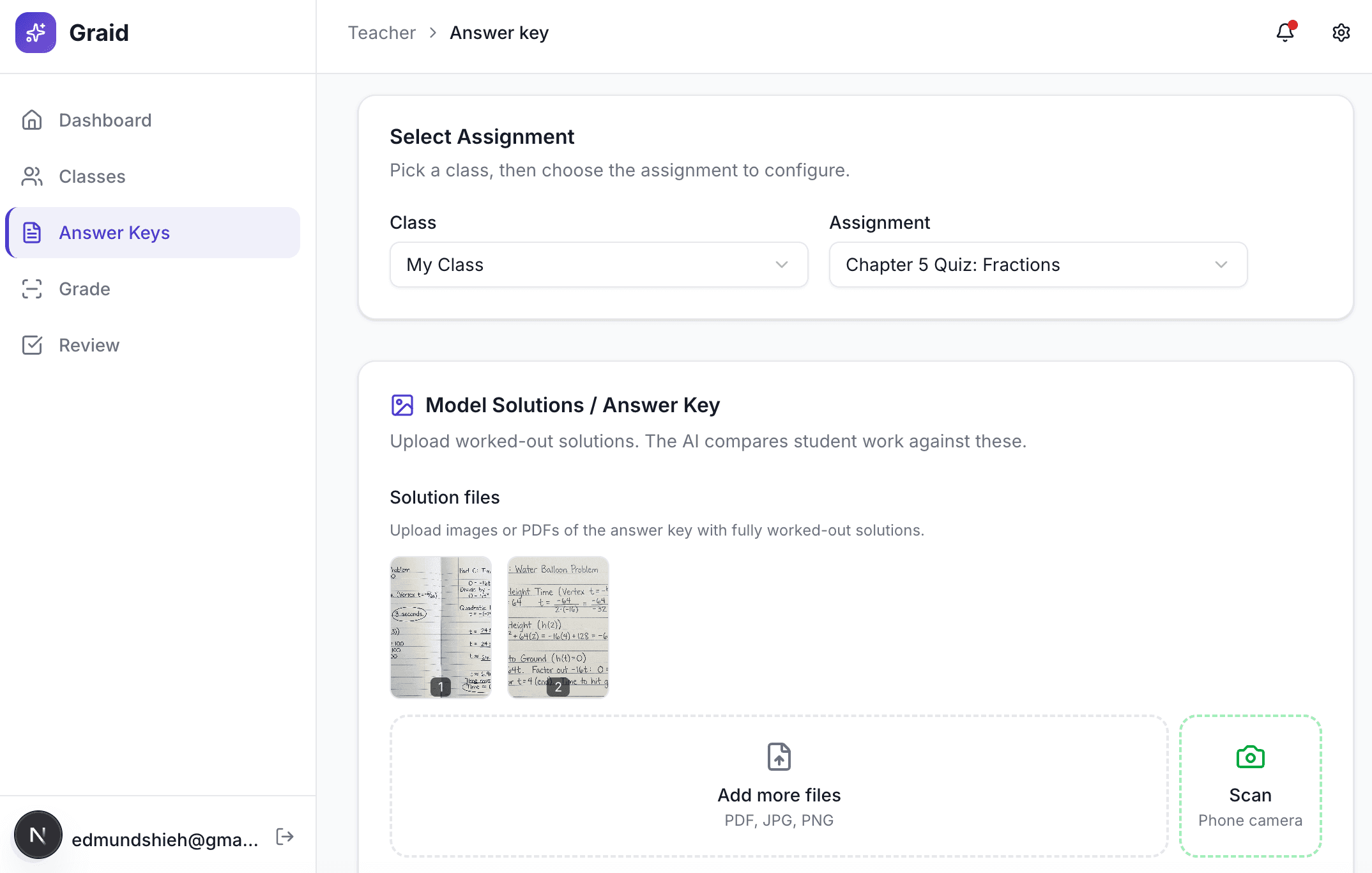This screenshot has width=1372, height=873.
Task: Navigate back via Teacher breadcrumb
Action: 381,32
